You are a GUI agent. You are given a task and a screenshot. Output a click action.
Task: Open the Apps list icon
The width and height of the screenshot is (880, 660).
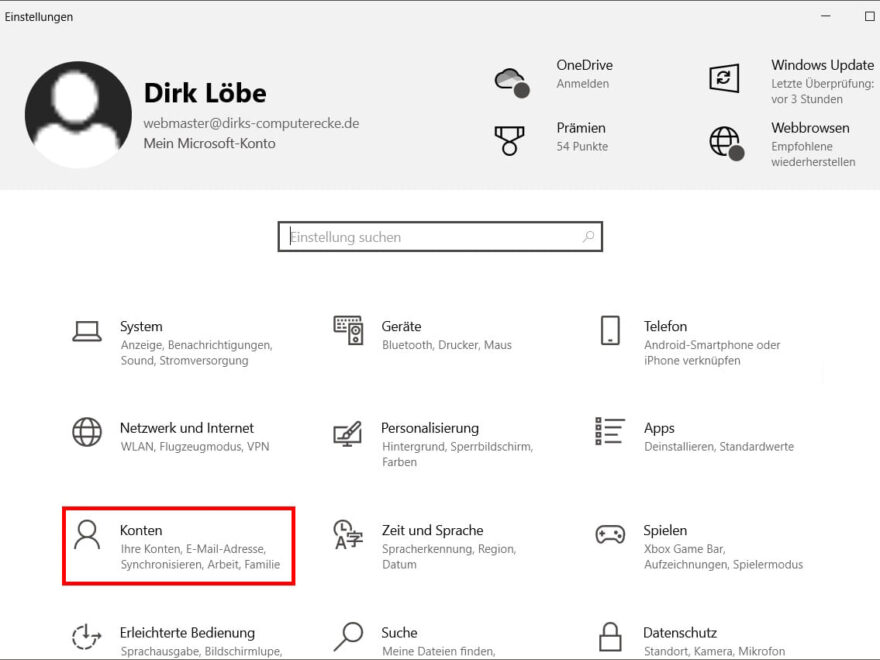[610, 431]
